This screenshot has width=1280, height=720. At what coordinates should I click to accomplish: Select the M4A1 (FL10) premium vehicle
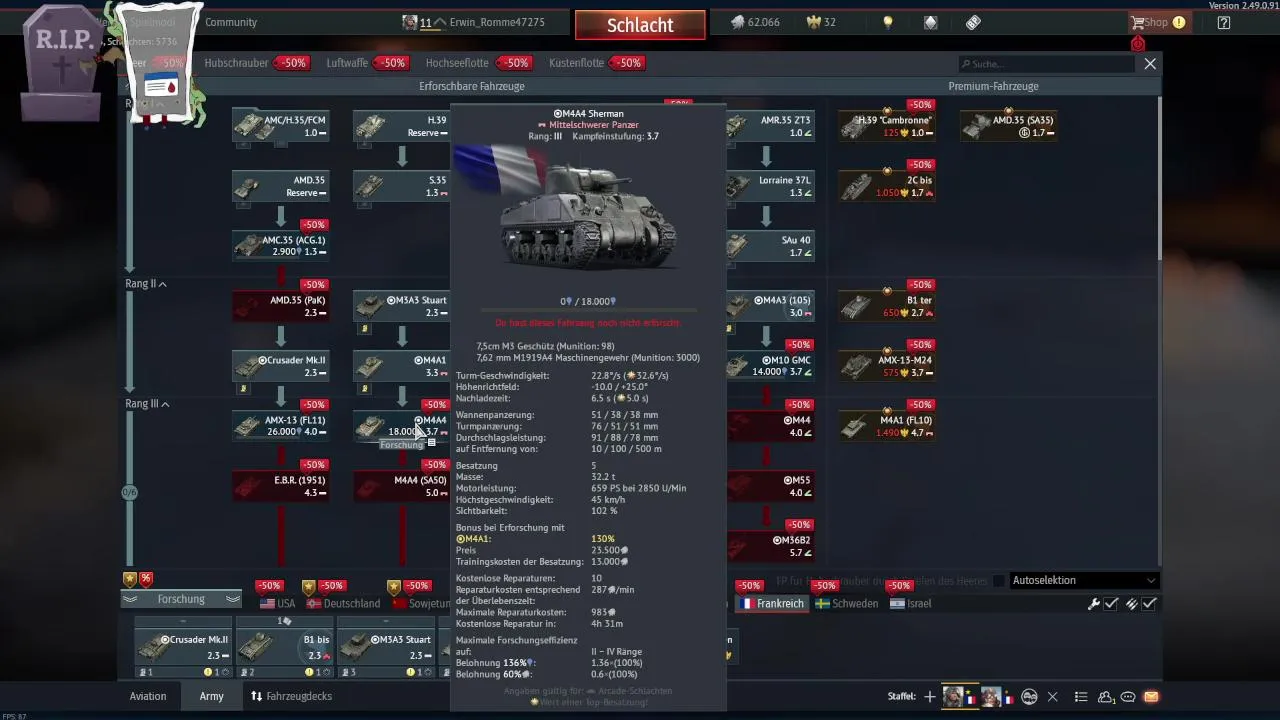coord(886,426)
